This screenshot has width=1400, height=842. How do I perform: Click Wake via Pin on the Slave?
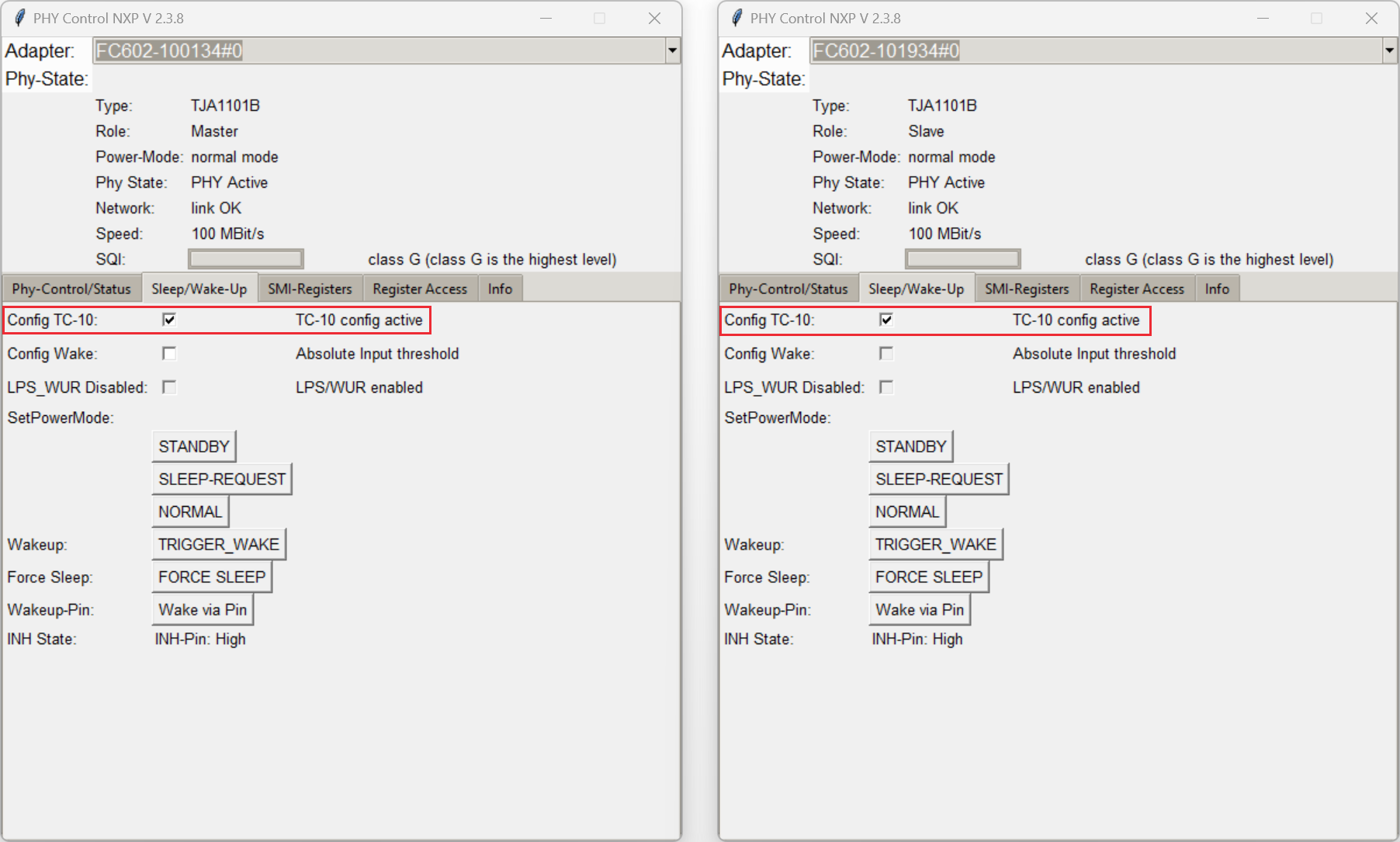[x=919, y=609]
